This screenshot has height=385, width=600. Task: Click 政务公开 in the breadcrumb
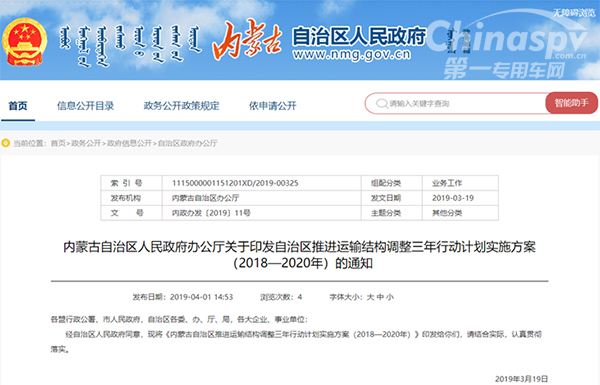click(86, 143)
